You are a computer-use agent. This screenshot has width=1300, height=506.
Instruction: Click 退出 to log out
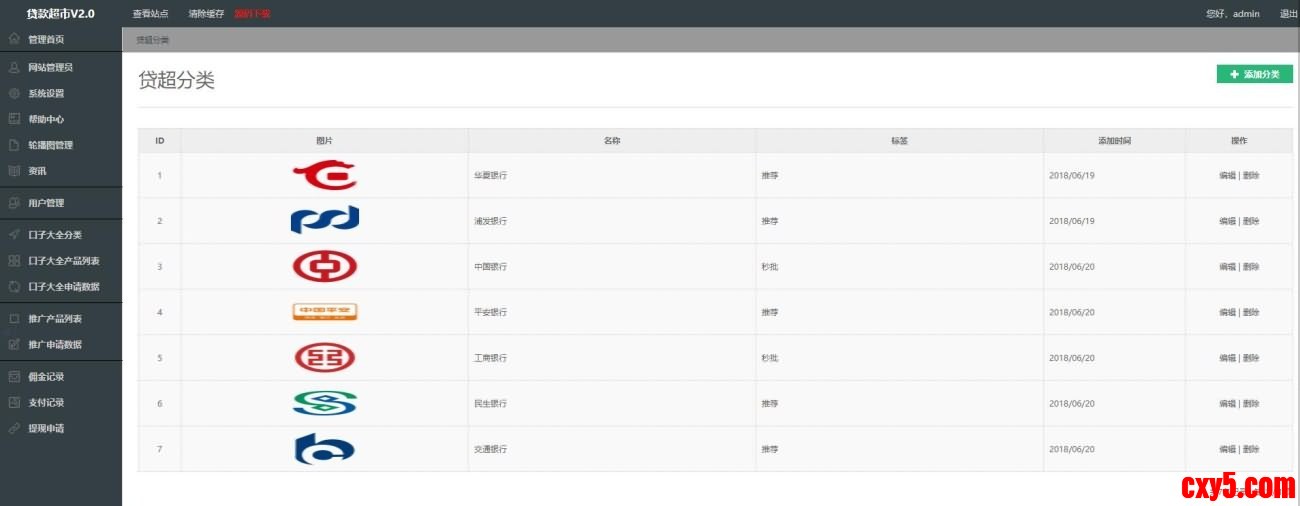pos(1289,14)
